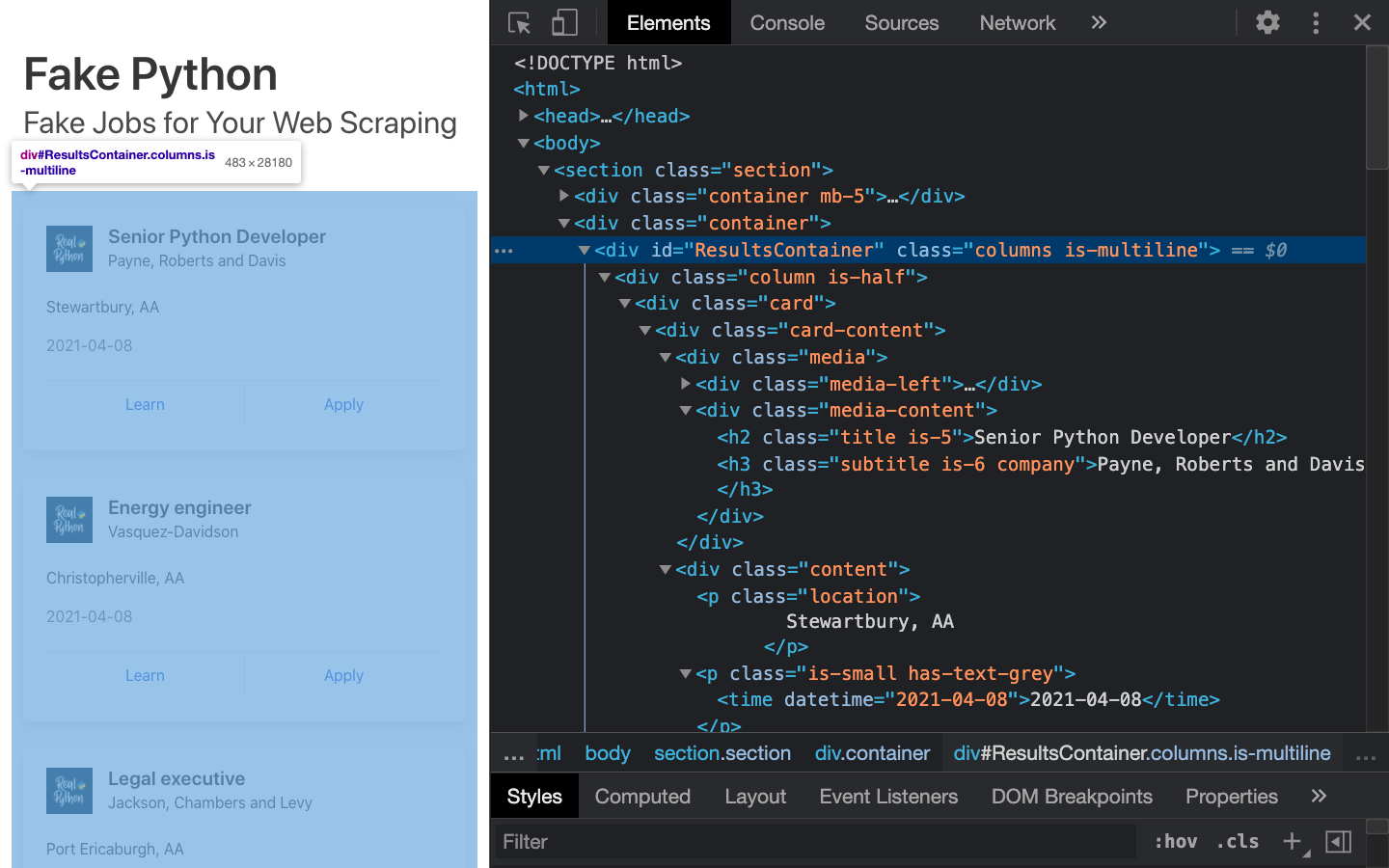
Task: Open DevTools settings gear
Action: [1267, 22]
